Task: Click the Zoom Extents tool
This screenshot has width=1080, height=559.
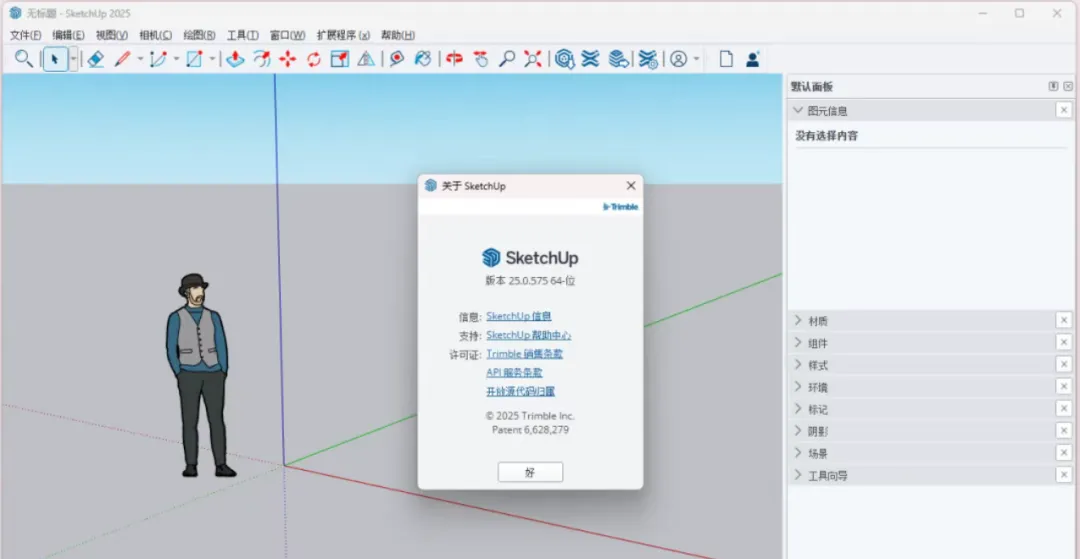Action: (x=532, y=59)
